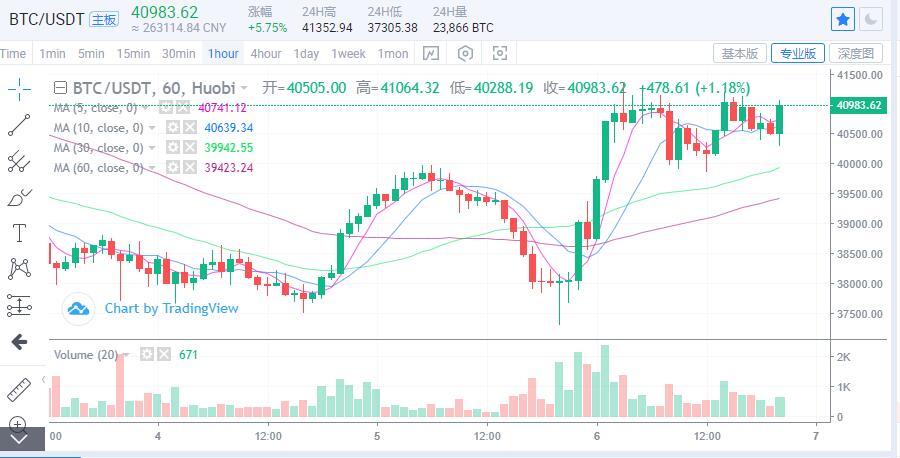Viewport: 900px width, 458px height.
Task: Click the 40983.62 current price label on axis
Action: pos(860,105)
